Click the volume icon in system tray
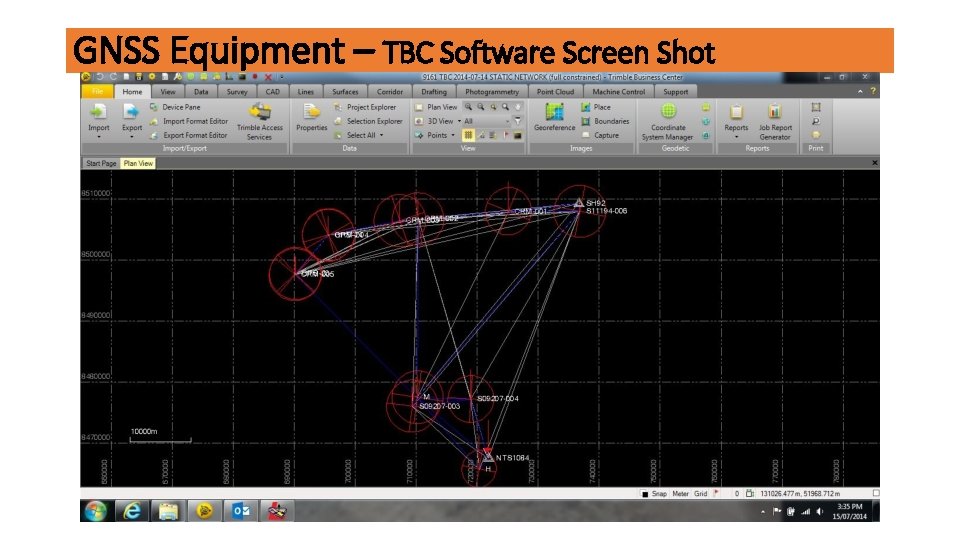This screenshot has height=540, width=960. (x=819, y=512)
